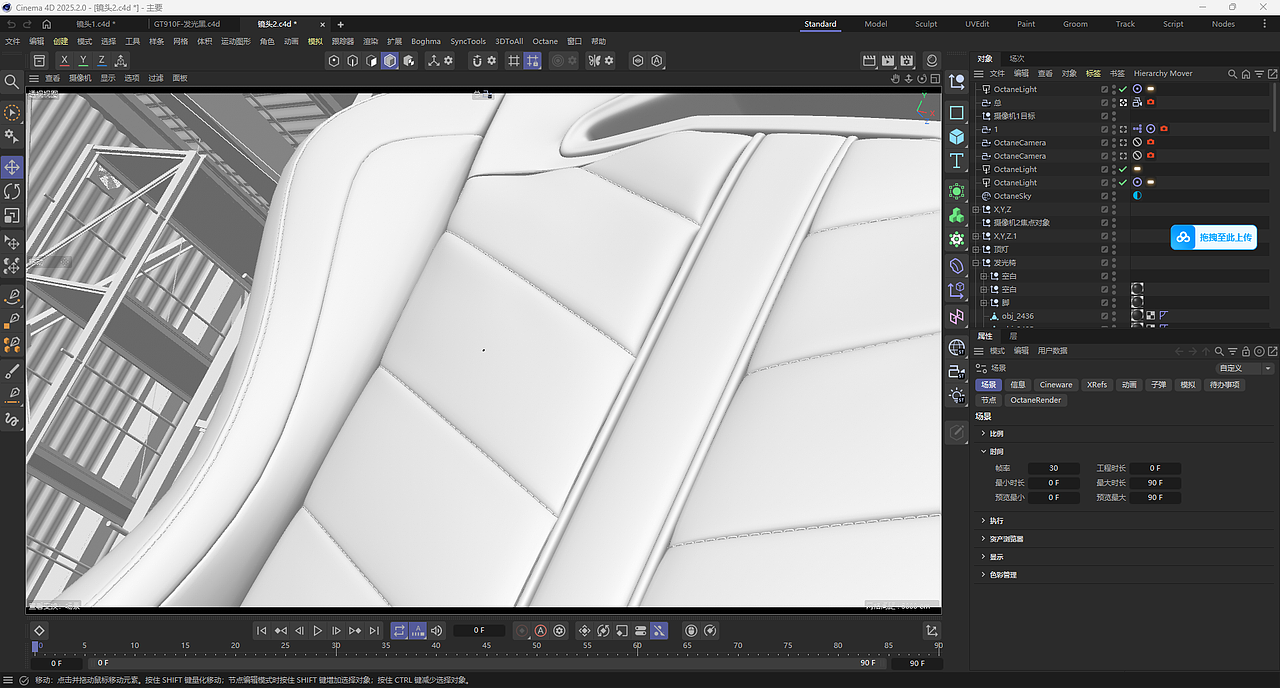Viewport: 1280px width, 688px height.
Task: Open Hierarchy Mover menu in object manager
Action: (x=1163, y=73)
